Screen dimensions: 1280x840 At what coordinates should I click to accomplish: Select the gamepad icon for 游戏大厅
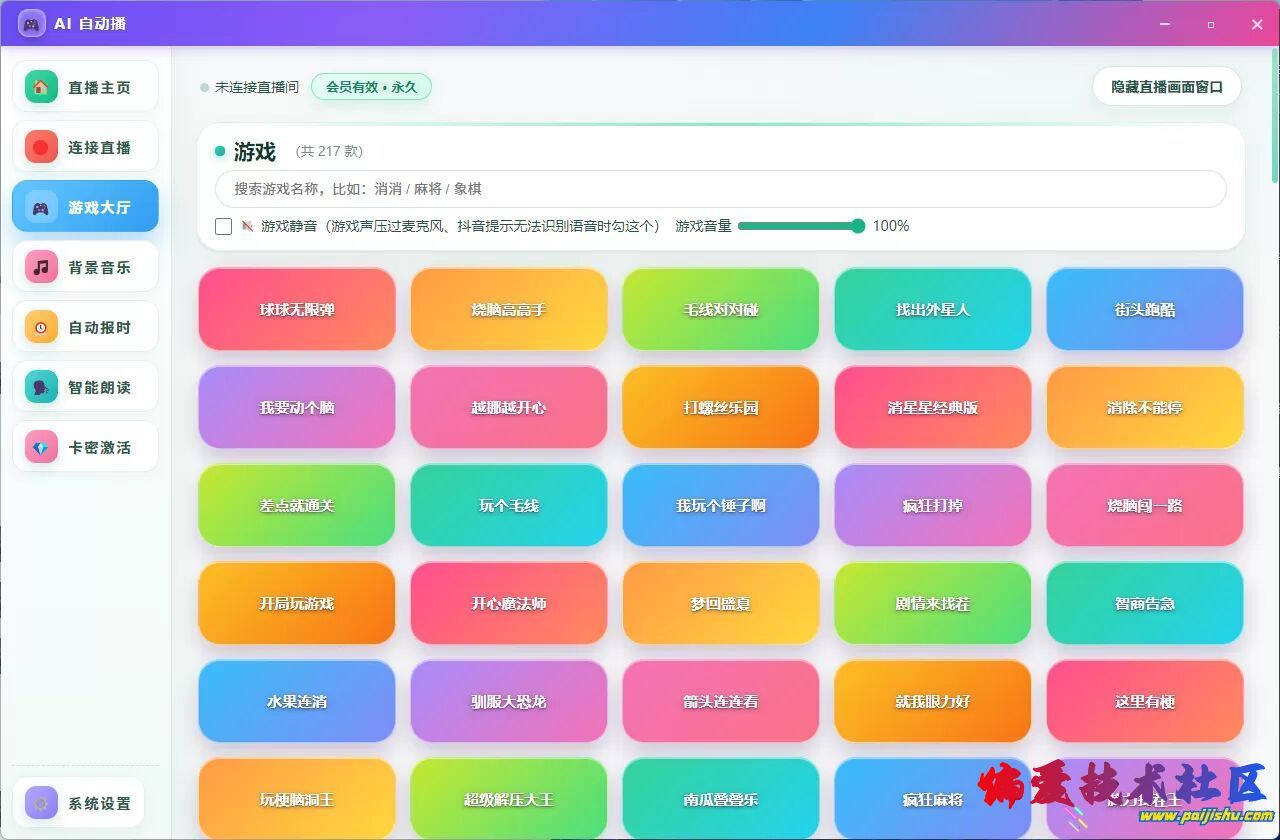pyautogui.click(x=41, y=207)
